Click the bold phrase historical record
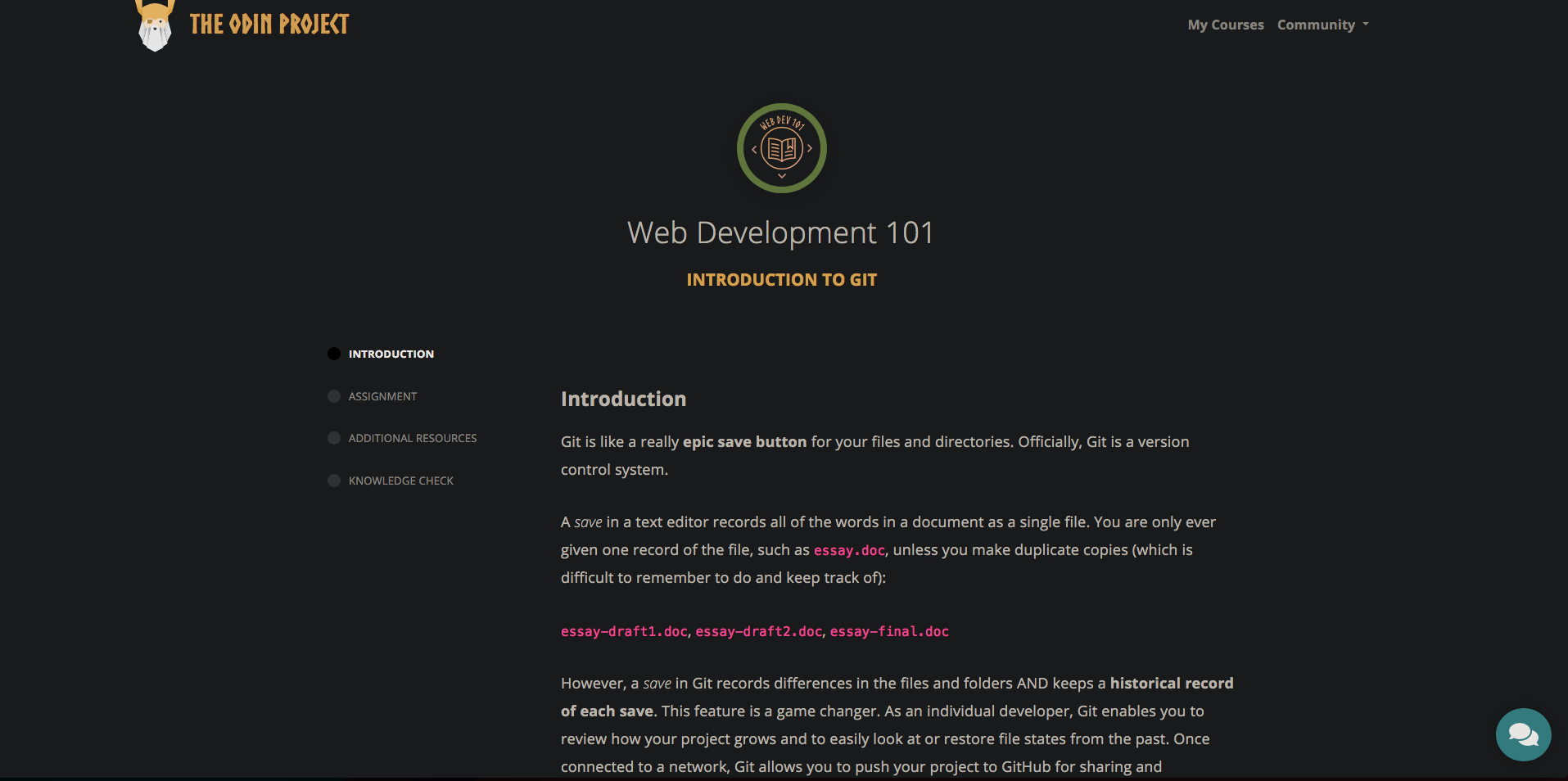Image resolution: width=1568 pixels, height=781 pixels. coord(1172,684)
